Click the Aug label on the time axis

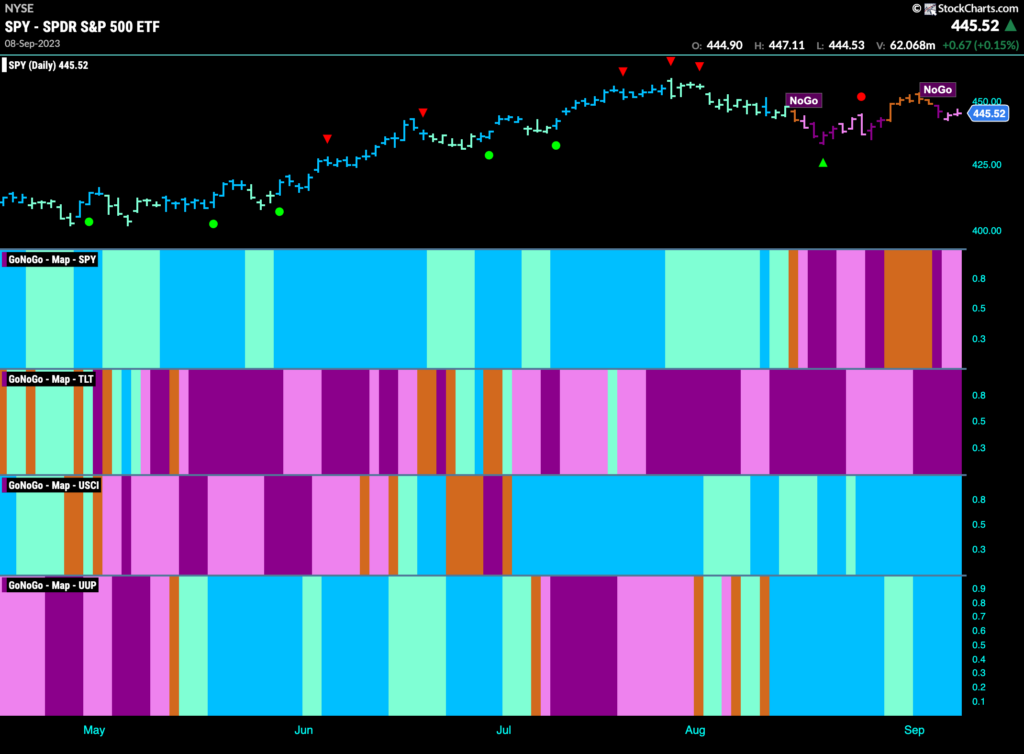tap(695, 730)
